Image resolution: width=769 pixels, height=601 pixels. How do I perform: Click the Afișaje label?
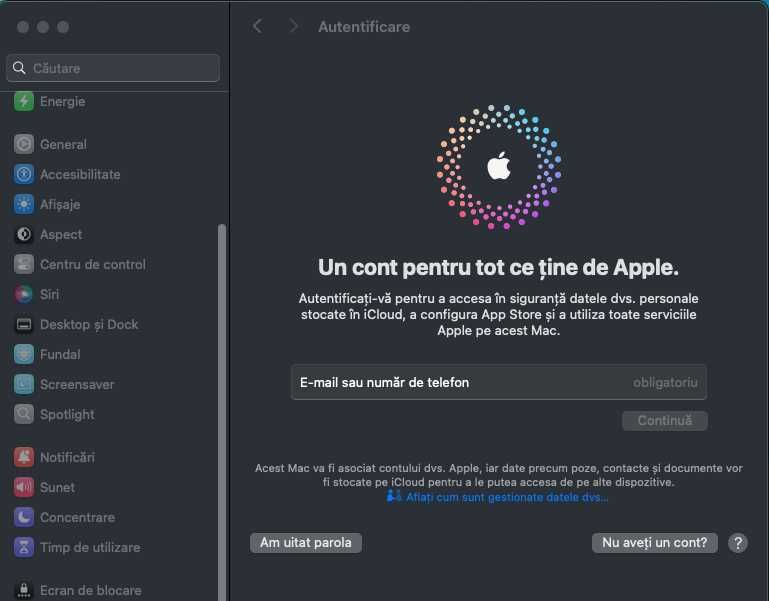(60, 204)
